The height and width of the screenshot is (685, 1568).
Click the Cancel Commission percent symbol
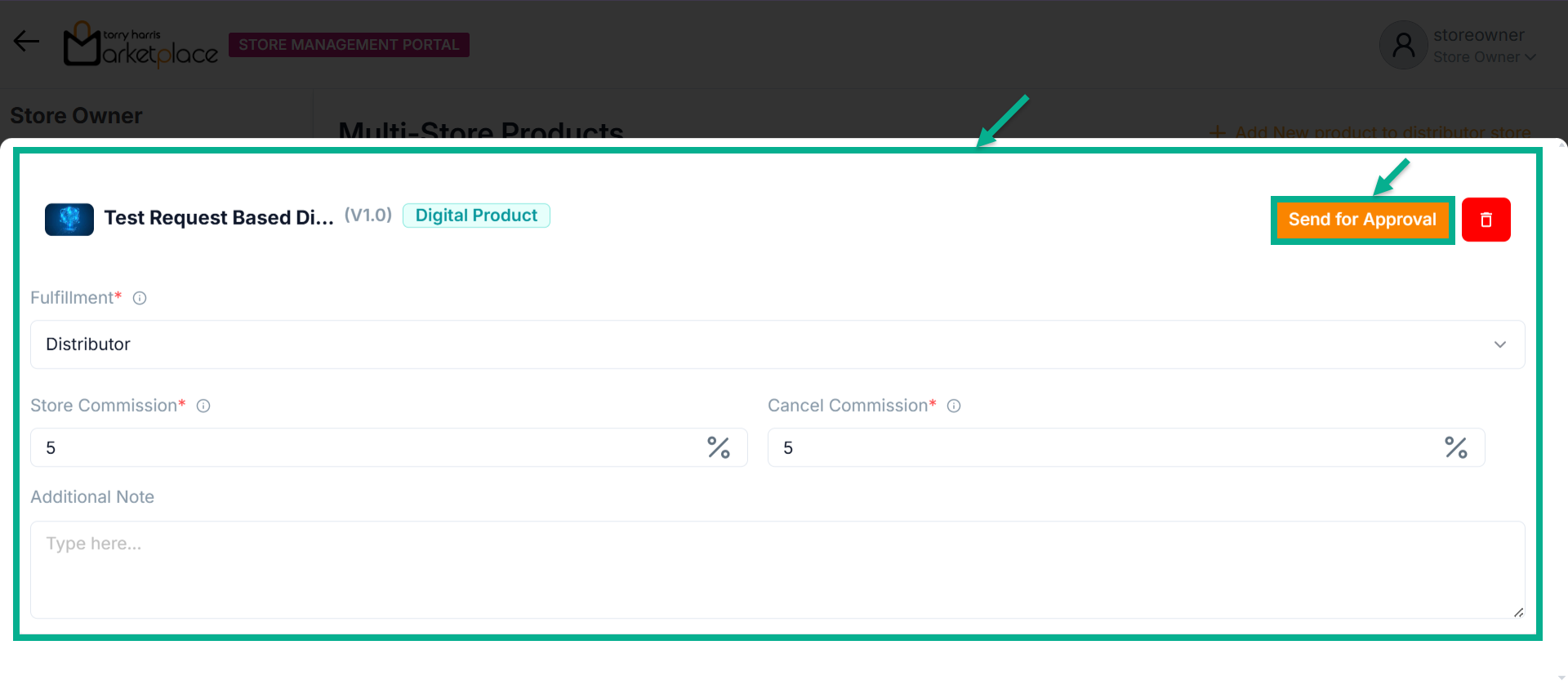click(x=1456, y=447)
